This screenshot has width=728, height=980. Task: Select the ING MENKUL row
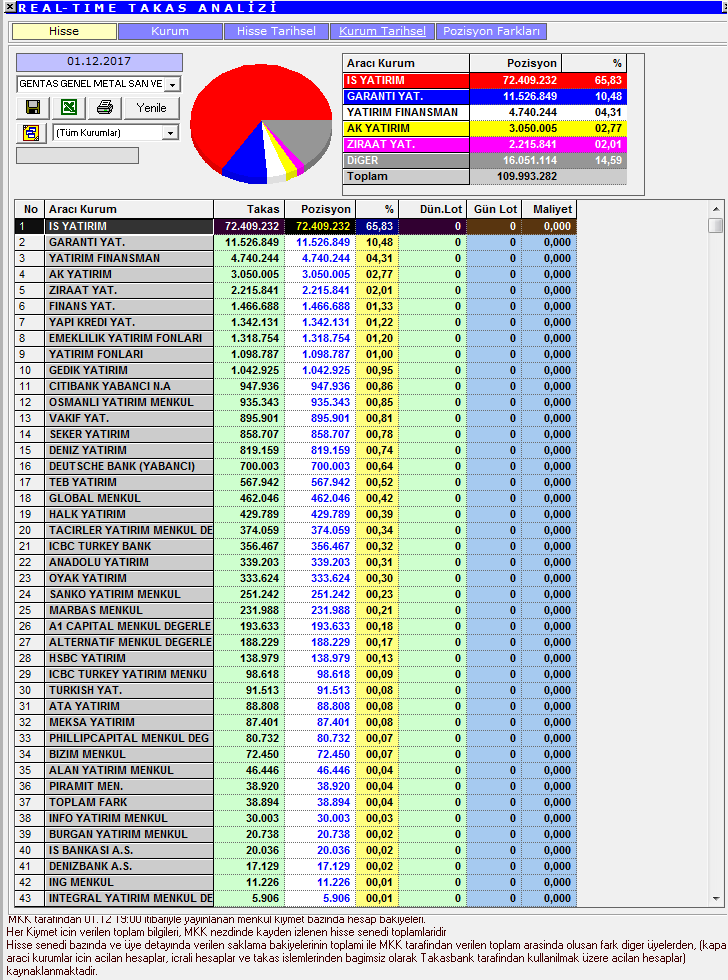(295, 882)
